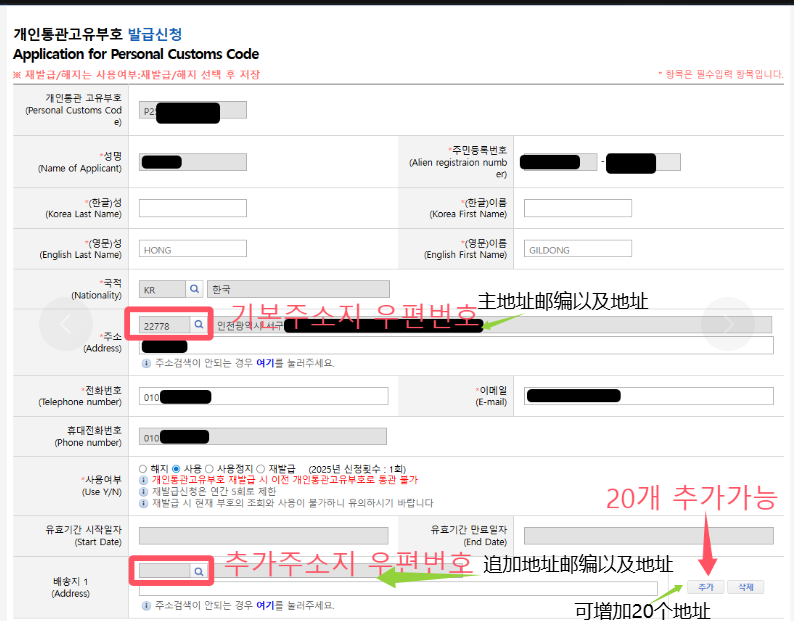Click 여기 link under main address
Viewport: 794px width, 621px height.
pos(265,363)
